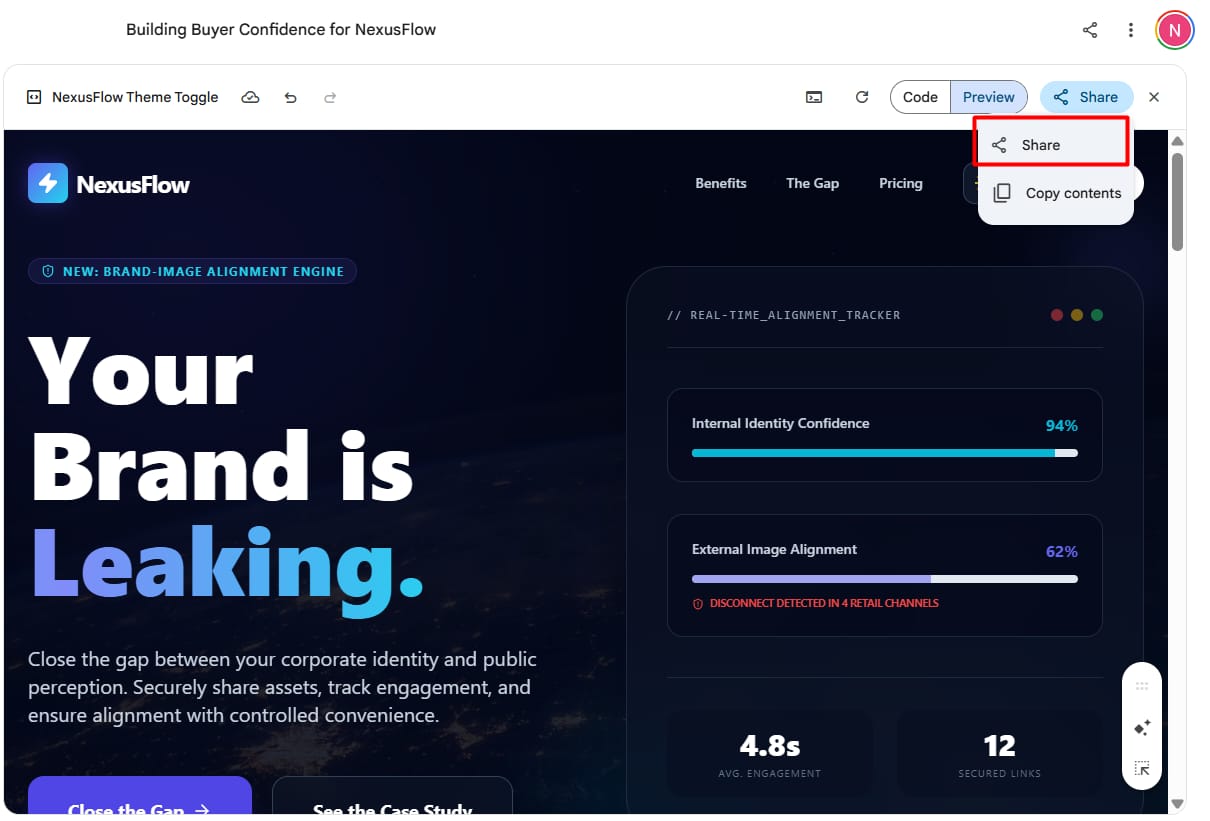Click "See the Case Study" button
This screenshot has height=821, width=1210.
pyautogui.click(x=392, y=808)
